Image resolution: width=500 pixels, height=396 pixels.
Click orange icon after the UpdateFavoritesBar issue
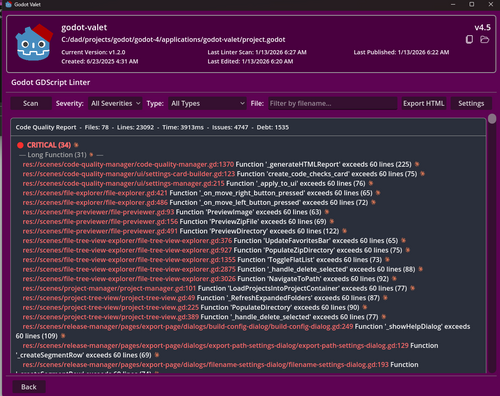[x=403, y=241]
